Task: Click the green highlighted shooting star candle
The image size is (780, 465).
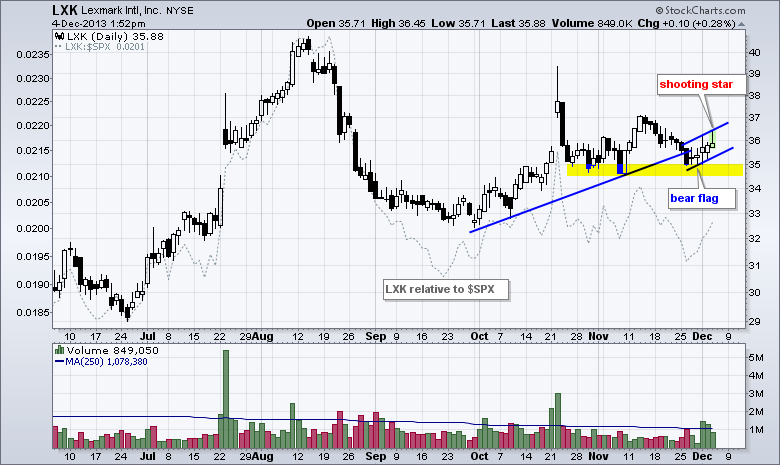Action: 712,139
